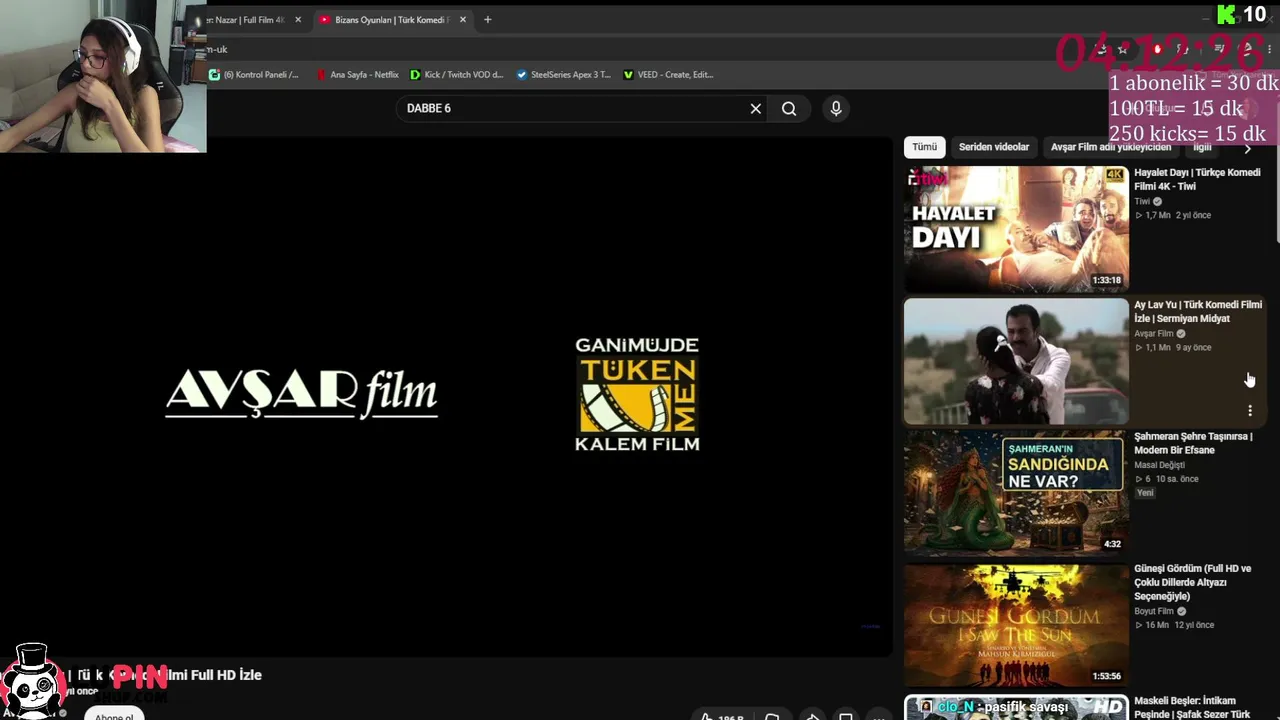
Task: Visit the Avşar Film channel on Ay Lav Yu
Action: (1154, 334)
